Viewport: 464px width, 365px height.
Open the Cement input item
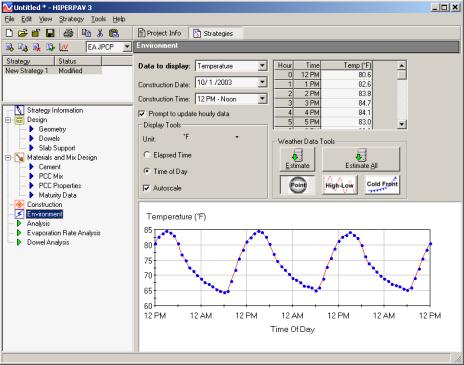50,167
